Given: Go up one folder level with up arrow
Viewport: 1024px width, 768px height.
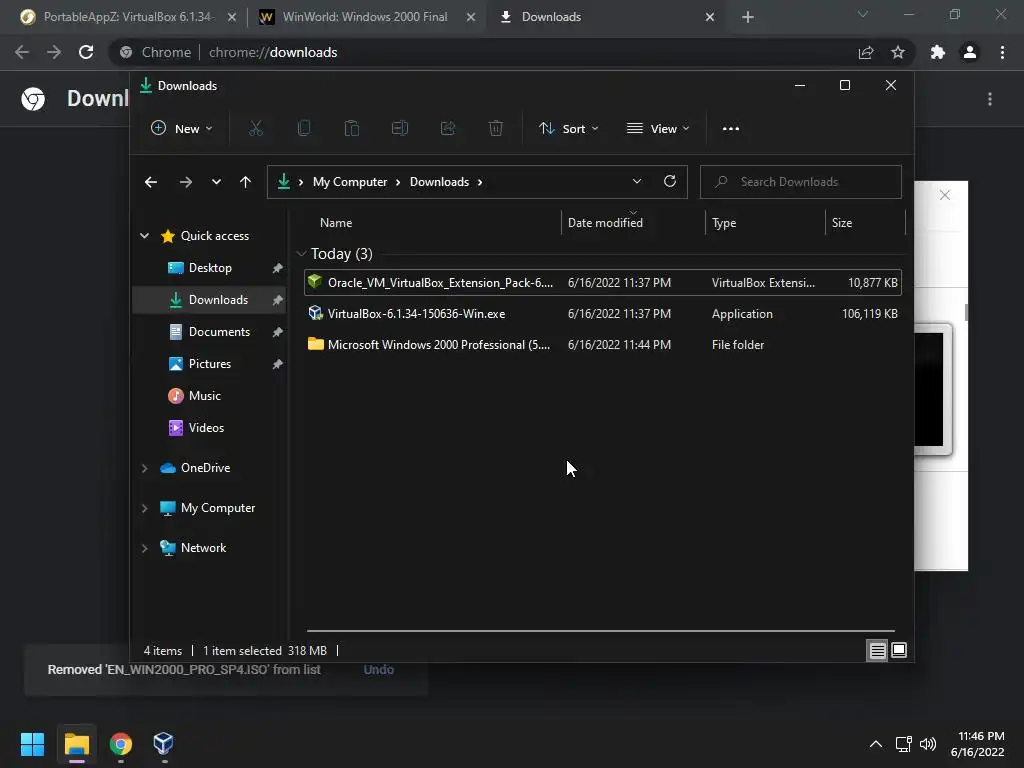Looking at the screenshot, I should (x=246, y=182).
